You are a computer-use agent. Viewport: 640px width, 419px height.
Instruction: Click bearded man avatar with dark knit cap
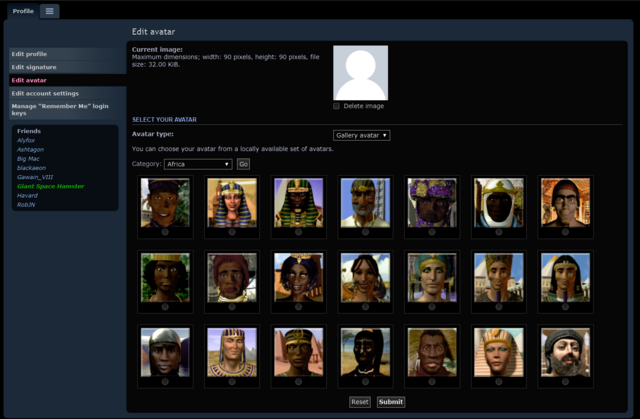click(x=565, y=352)
